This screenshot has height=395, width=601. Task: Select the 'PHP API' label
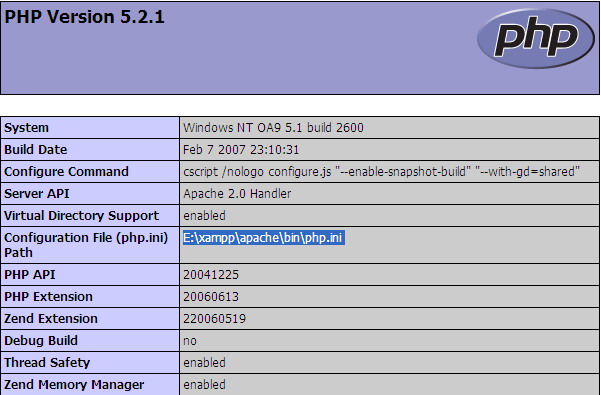tap(30, 275)
